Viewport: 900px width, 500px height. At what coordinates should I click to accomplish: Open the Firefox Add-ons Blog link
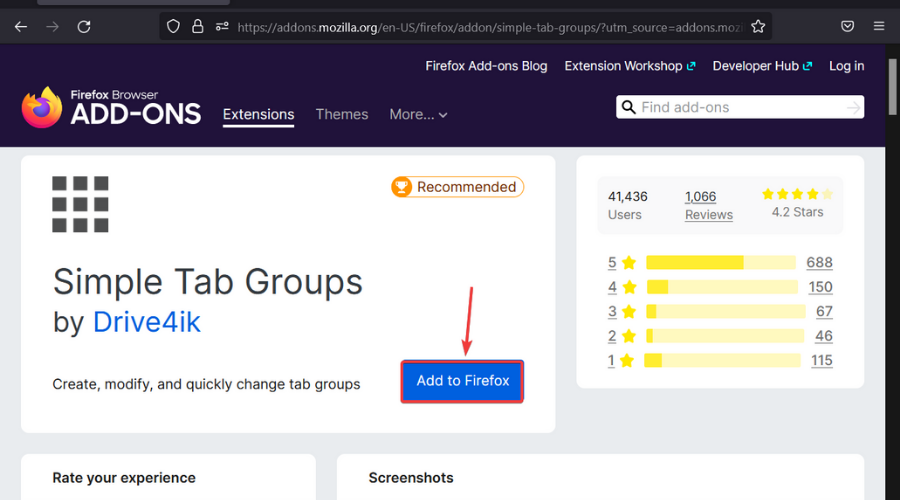(x=486, y=66)
